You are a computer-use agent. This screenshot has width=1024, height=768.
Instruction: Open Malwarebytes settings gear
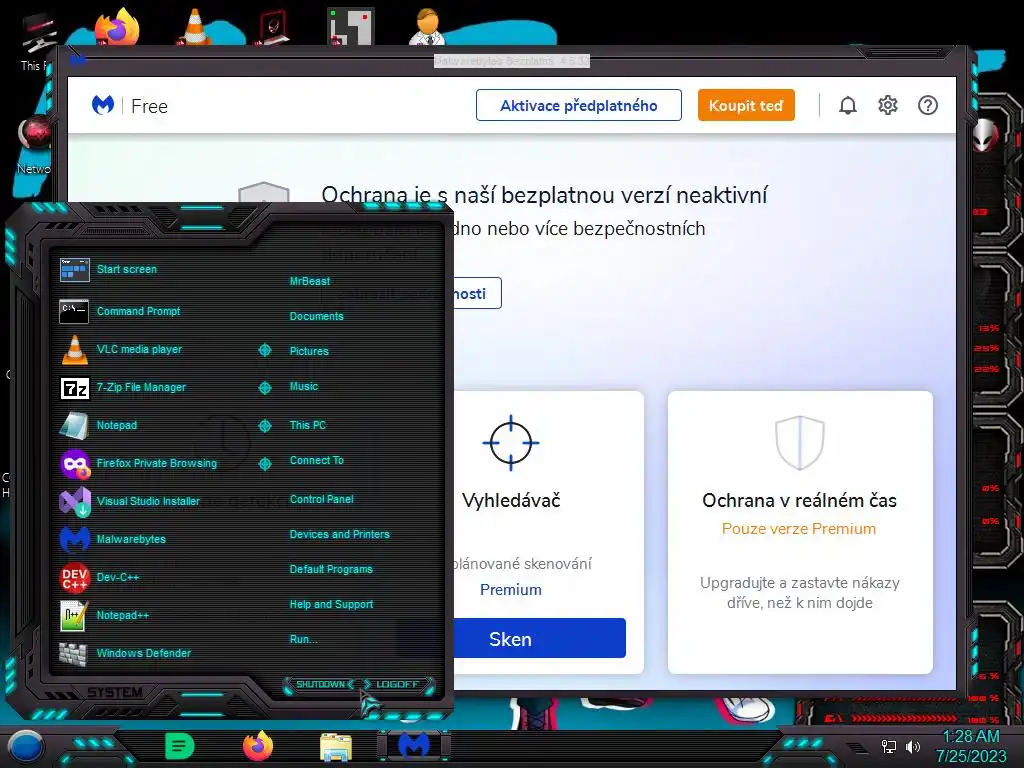pyautogui.click(x=888, y=105)
